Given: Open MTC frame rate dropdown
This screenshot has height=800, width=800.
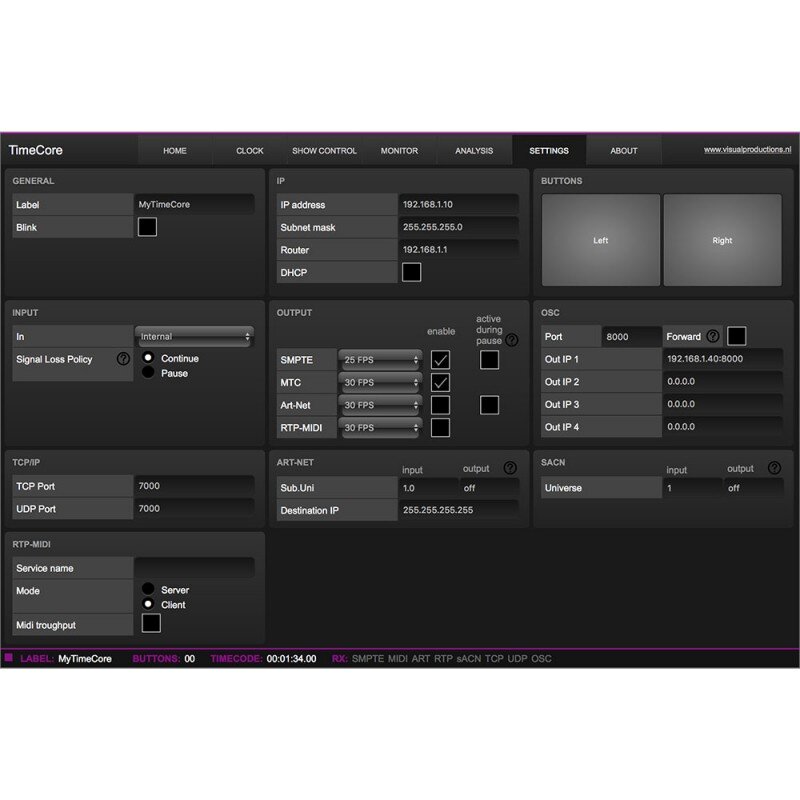Looking at the screenshot, I should click(x=380, y=382).
